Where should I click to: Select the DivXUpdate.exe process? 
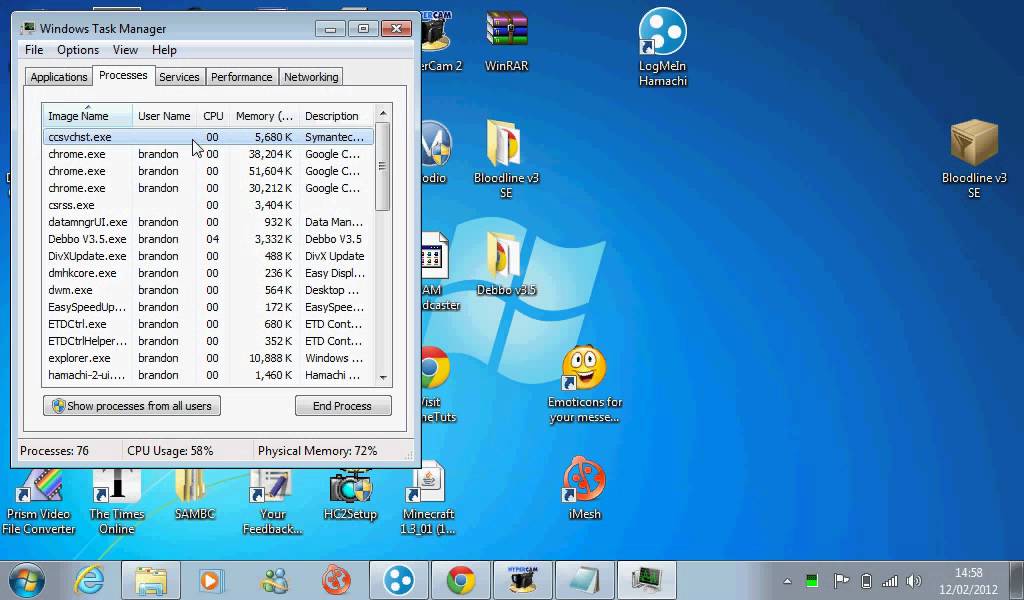[208, 256]
